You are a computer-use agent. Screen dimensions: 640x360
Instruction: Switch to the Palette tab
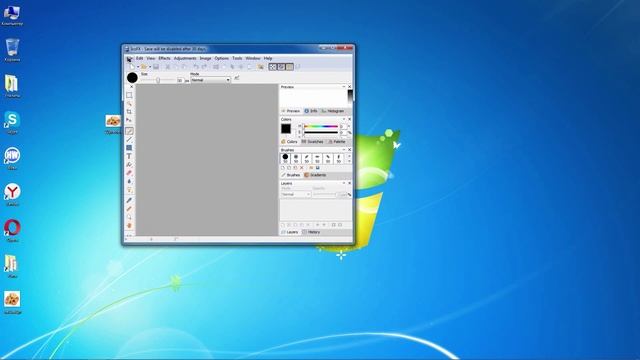pos(337,142)
